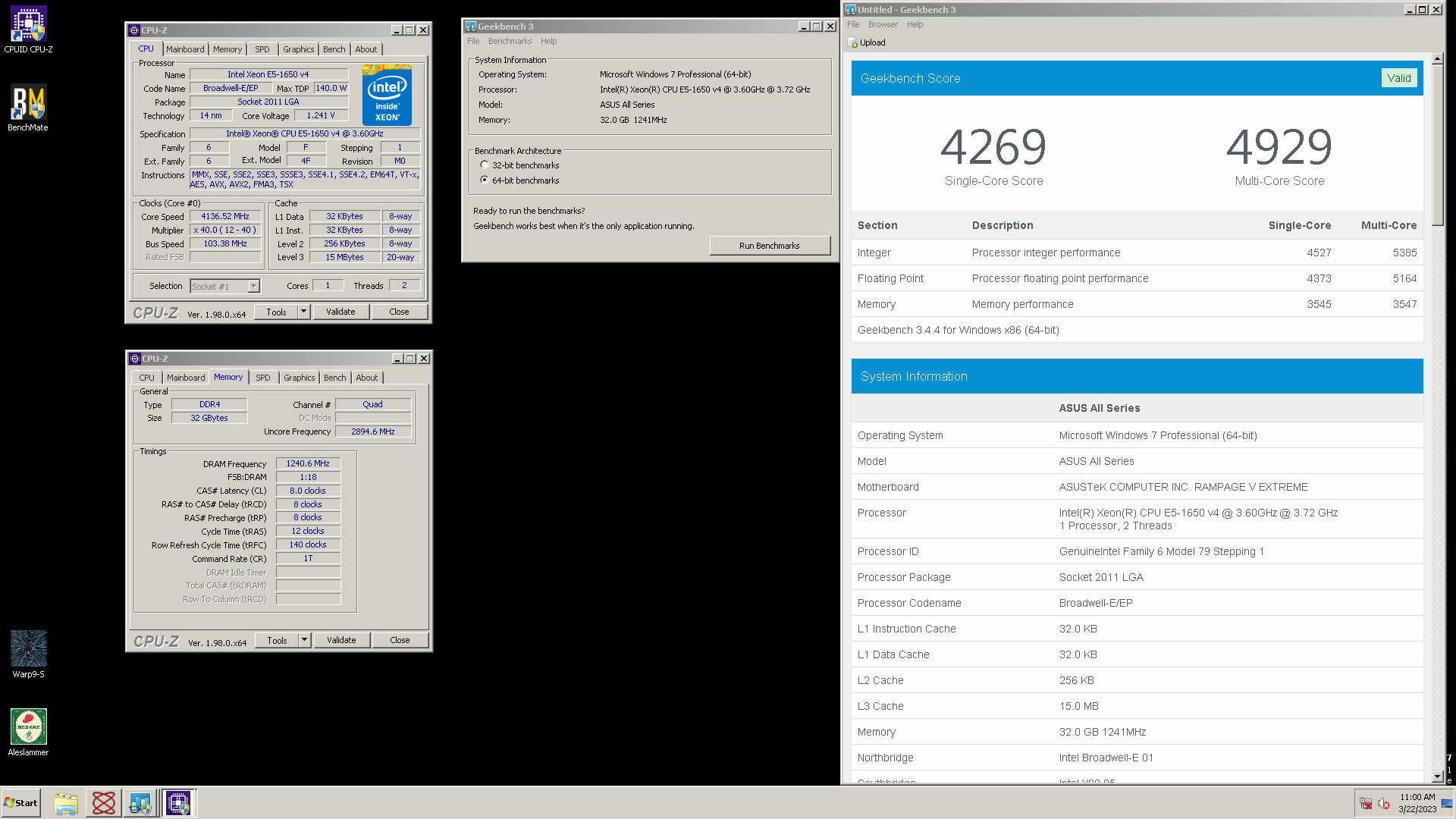1456x819 pixels.
Task: Open the Warp9-S desktop icon
Action: tap(28, 654)
